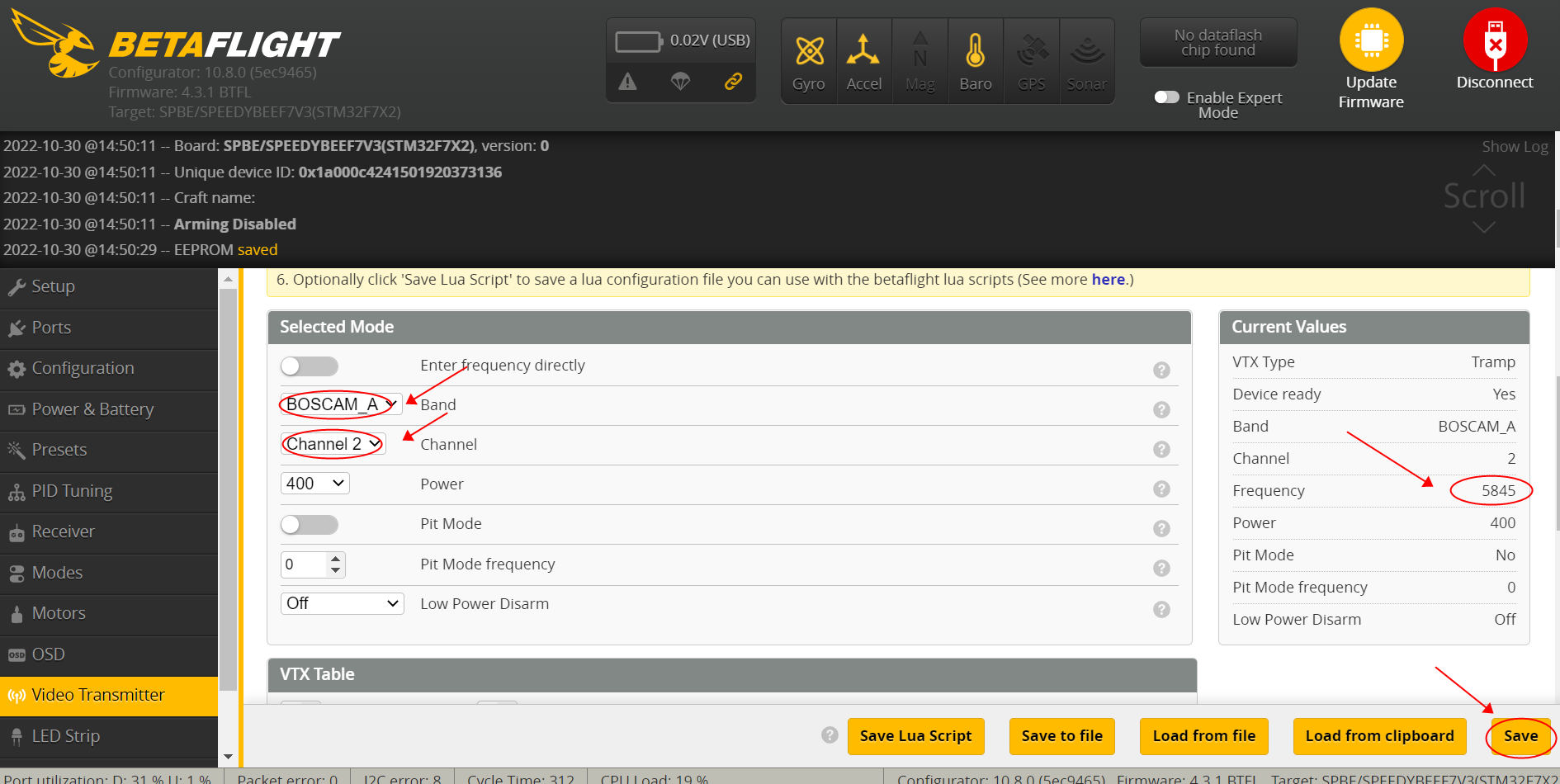Click the Load from clipboard button
This screenshot has height=784, width=1560.
1379,736
